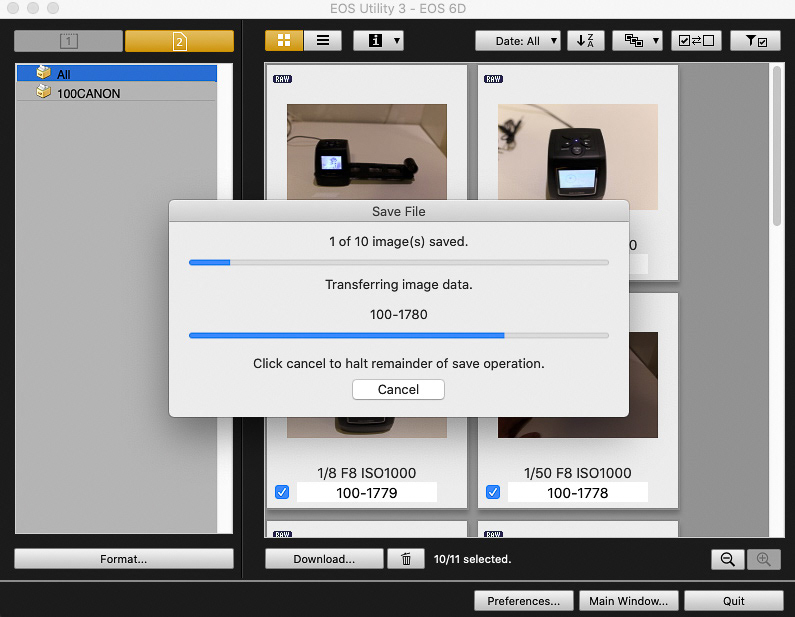Filter by checked images icon
This screenshot has width=795, height=617.
coord(756,41)
